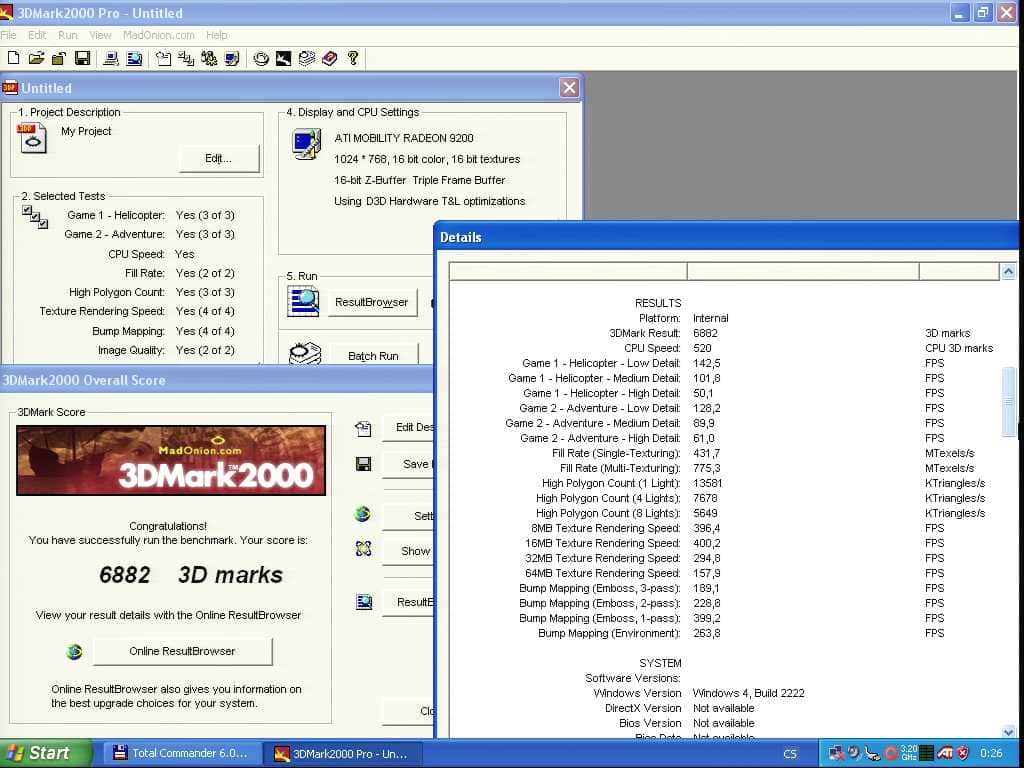Click the Open project folder toolbar icon
Image resolution: width=1024 pixels, height=768 pixels.
(36, 59)
